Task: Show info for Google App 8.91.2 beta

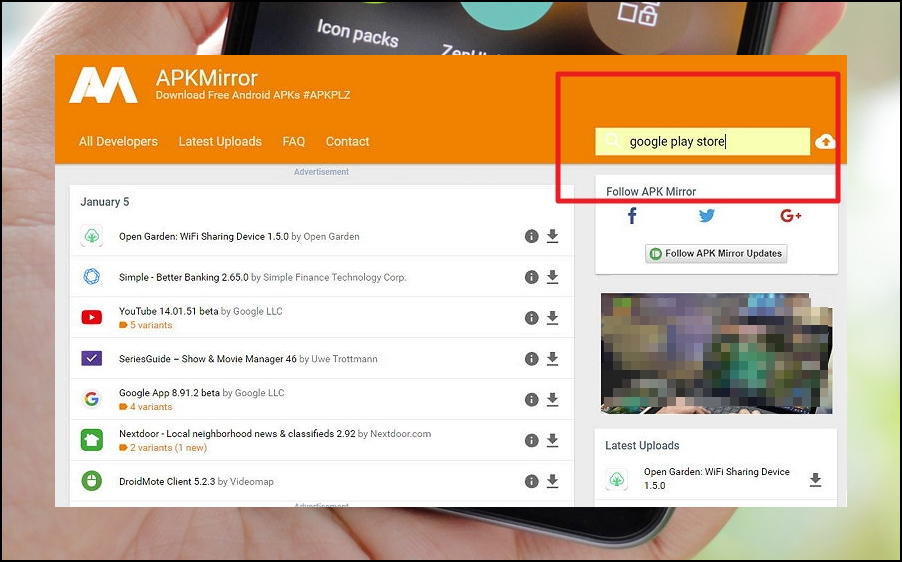Action: [x=532, y=400]
